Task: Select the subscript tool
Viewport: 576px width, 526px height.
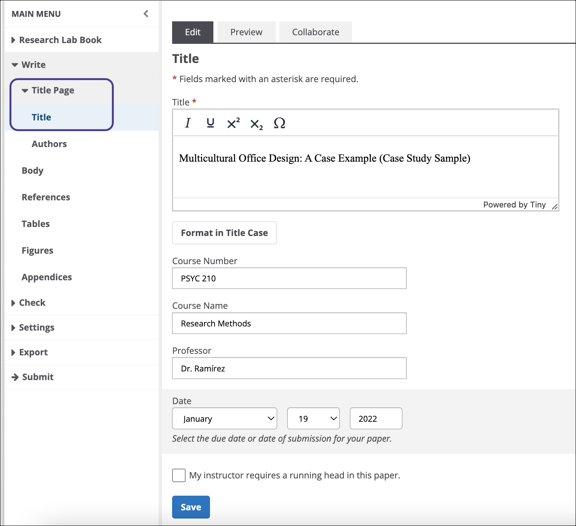Action: [x=256, y=124]
